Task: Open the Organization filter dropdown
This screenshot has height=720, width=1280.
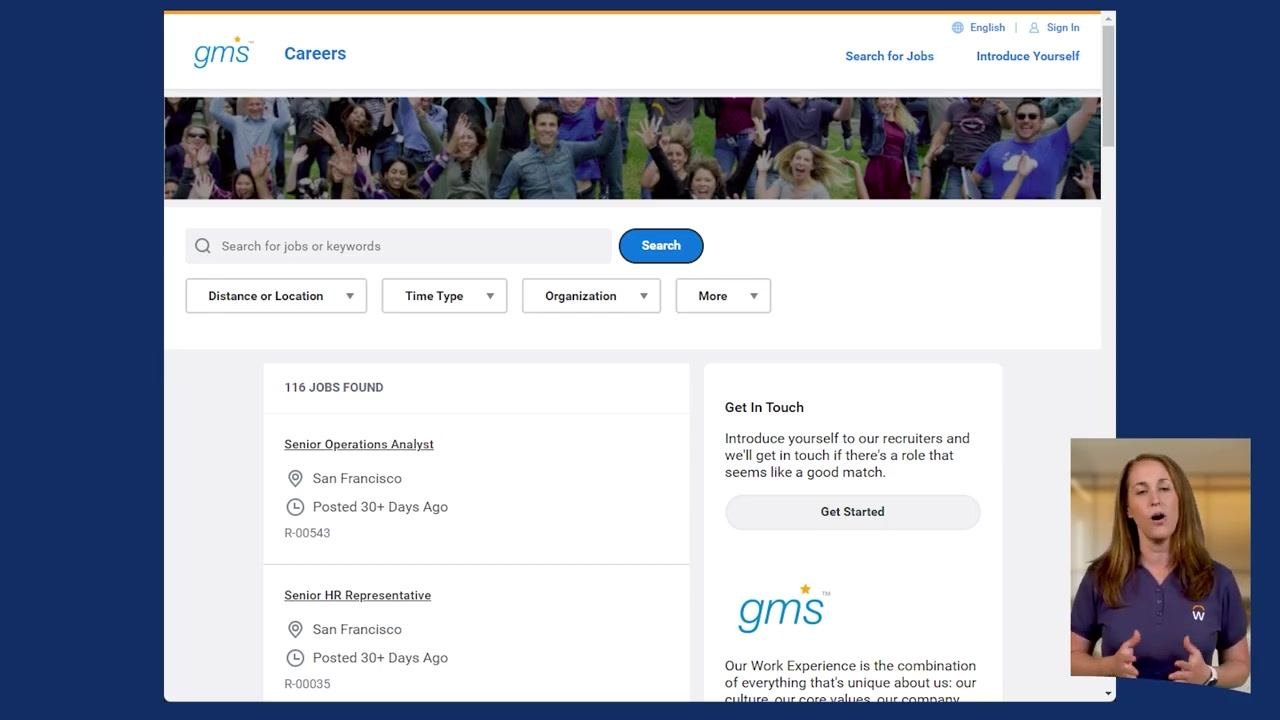Action: (x=591, y=296)
